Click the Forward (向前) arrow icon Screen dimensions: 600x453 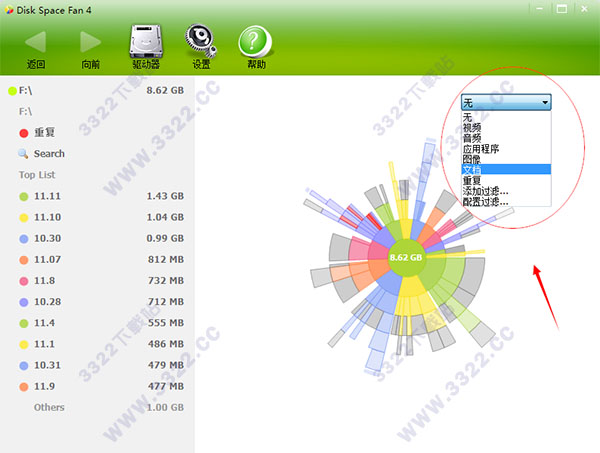click(90, 42)
